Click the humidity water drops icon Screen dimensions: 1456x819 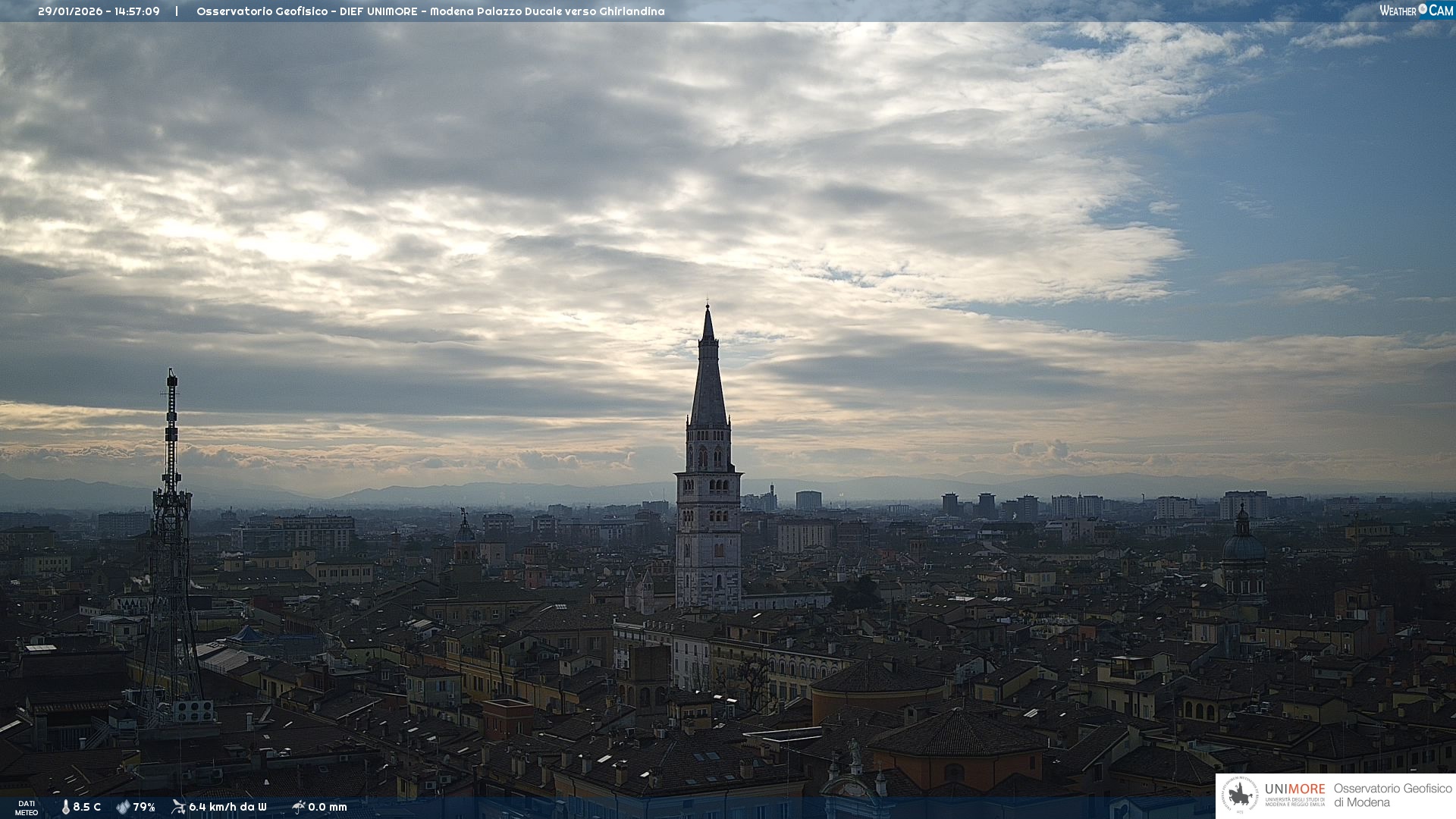[123, 807]
